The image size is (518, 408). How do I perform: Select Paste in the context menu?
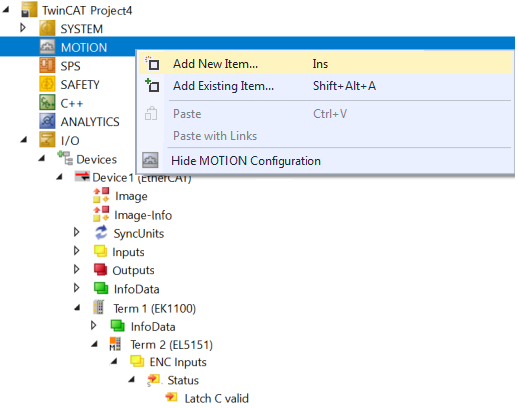pyautogui.click(x=326, y=114)
